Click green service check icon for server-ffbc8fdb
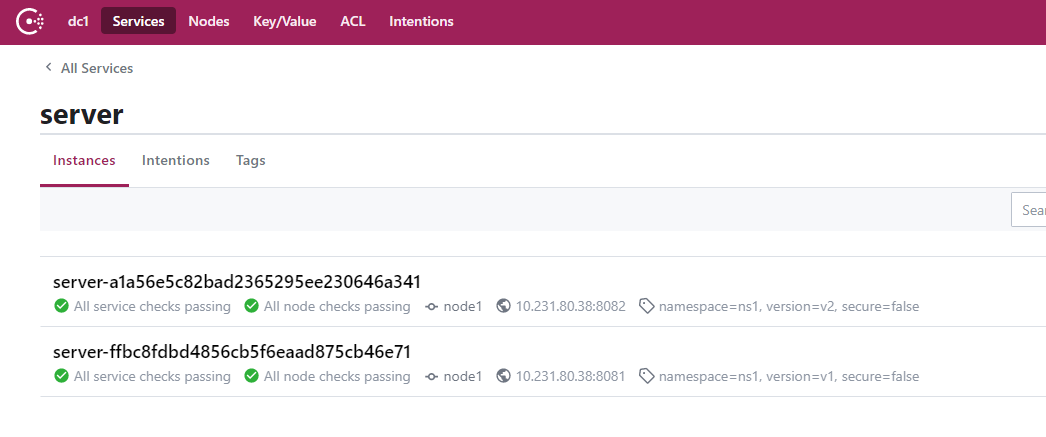The width and height of the screenshot is (1046, 437). [x=61, y=376]
